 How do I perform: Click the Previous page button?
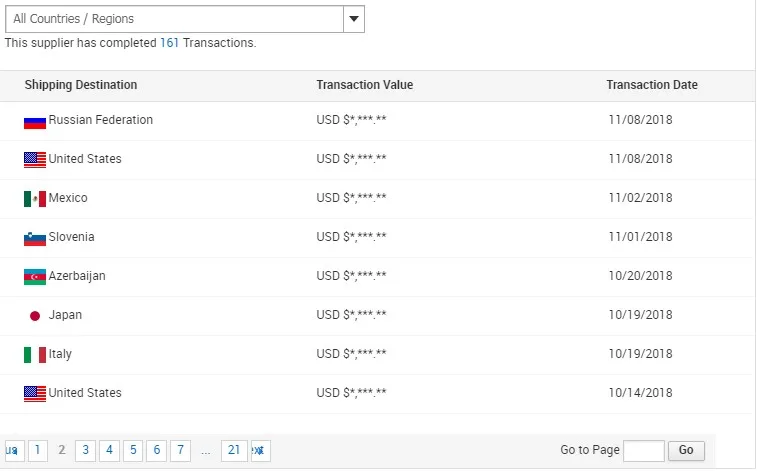pyautogui.click(x=14, y=451)
